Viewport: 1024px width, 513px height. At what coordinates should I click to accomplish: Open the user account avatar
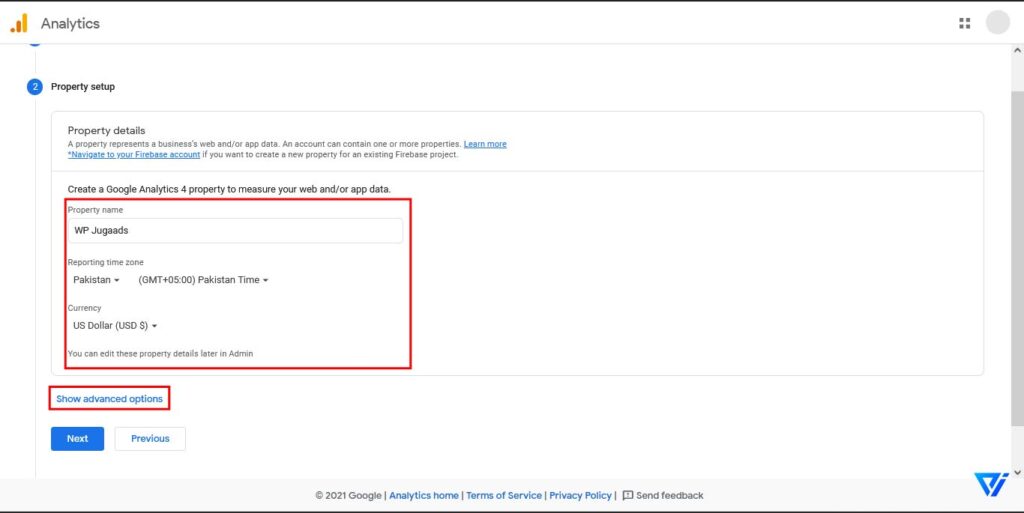point(998,23)
